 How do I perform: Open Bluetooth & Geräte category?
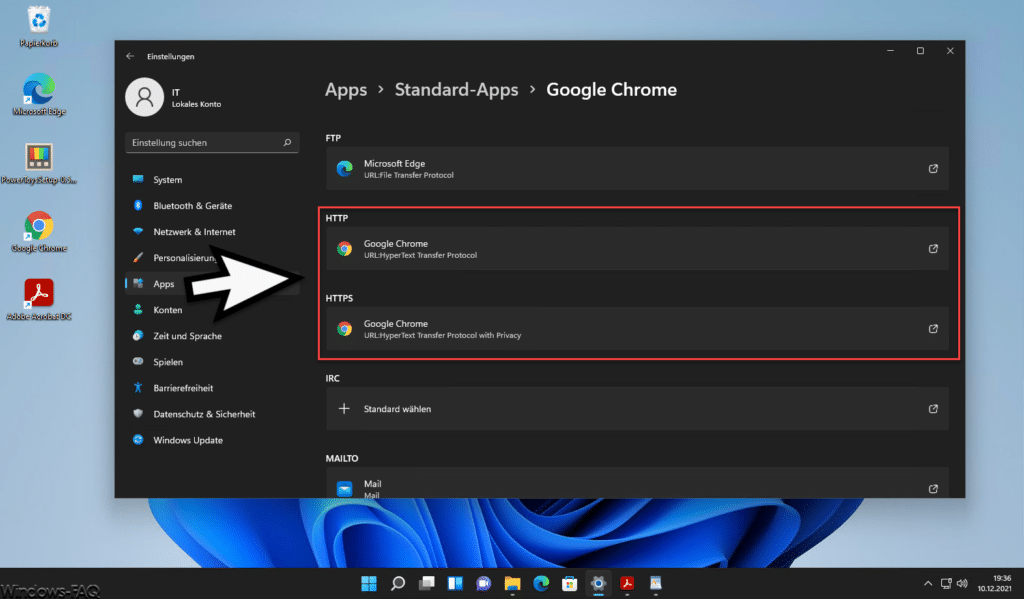click(212, 206)
